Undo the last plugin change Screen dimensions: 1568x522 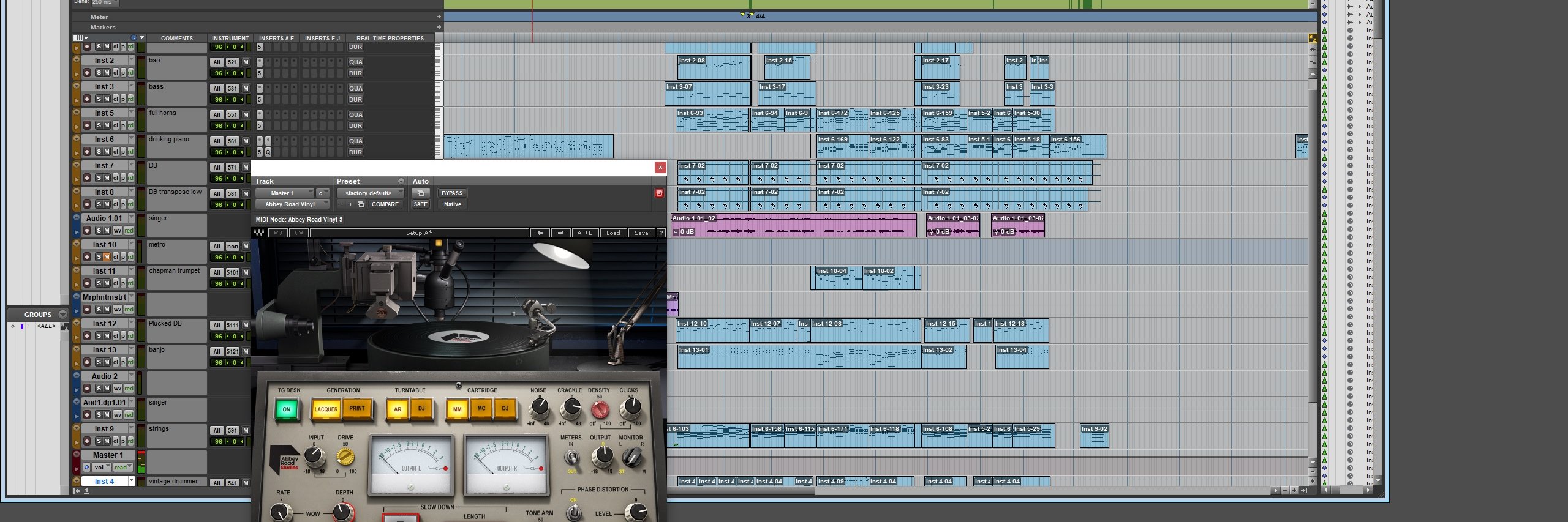tap(278, 233)
